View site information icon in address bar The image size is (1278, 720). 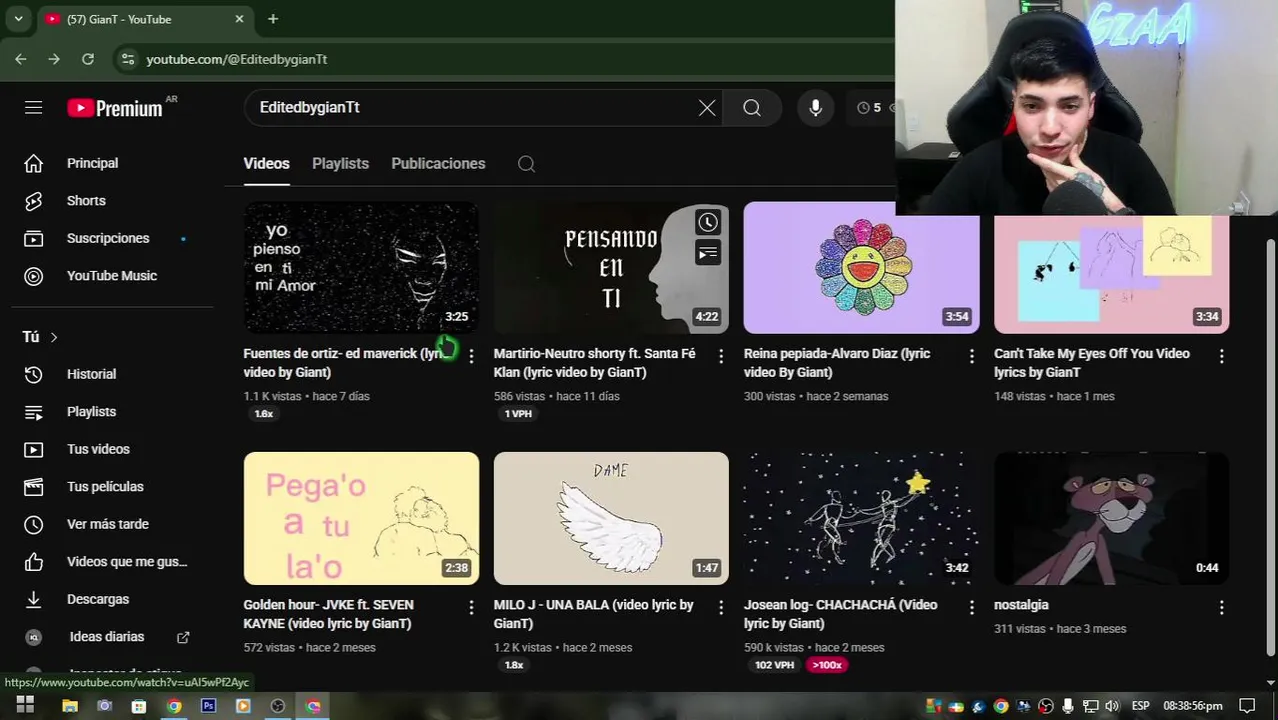pos(127,59)
